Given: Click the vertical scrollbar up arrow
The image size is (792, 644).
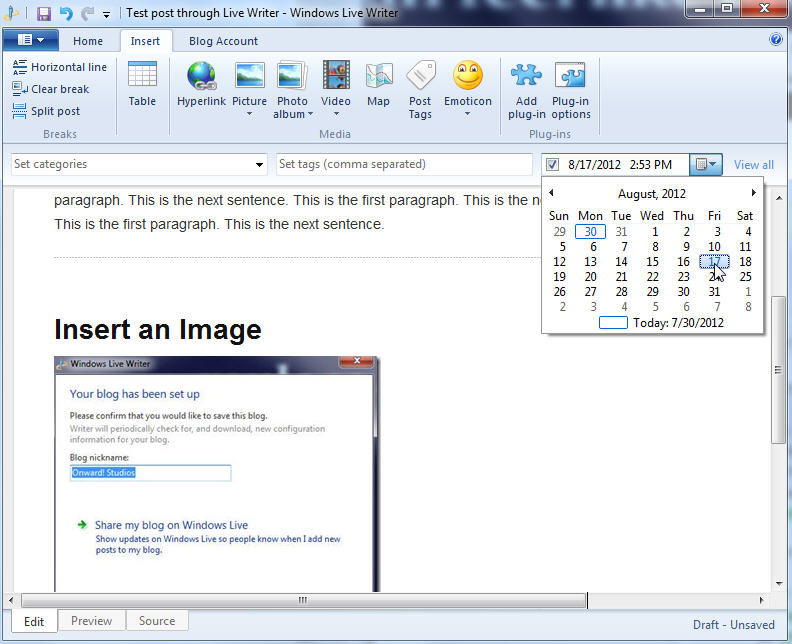Looking at the screenshot, I should click(778, 198).
